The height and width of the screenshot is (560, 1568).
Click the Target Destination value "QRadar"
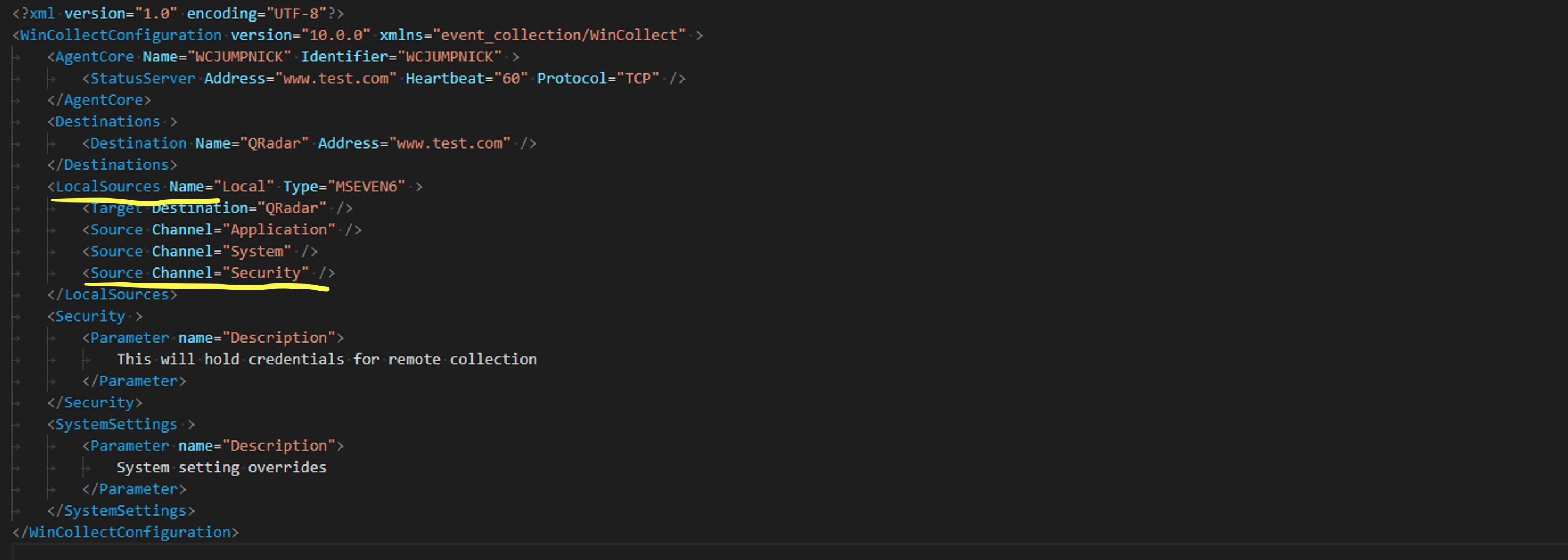point(292,208)
